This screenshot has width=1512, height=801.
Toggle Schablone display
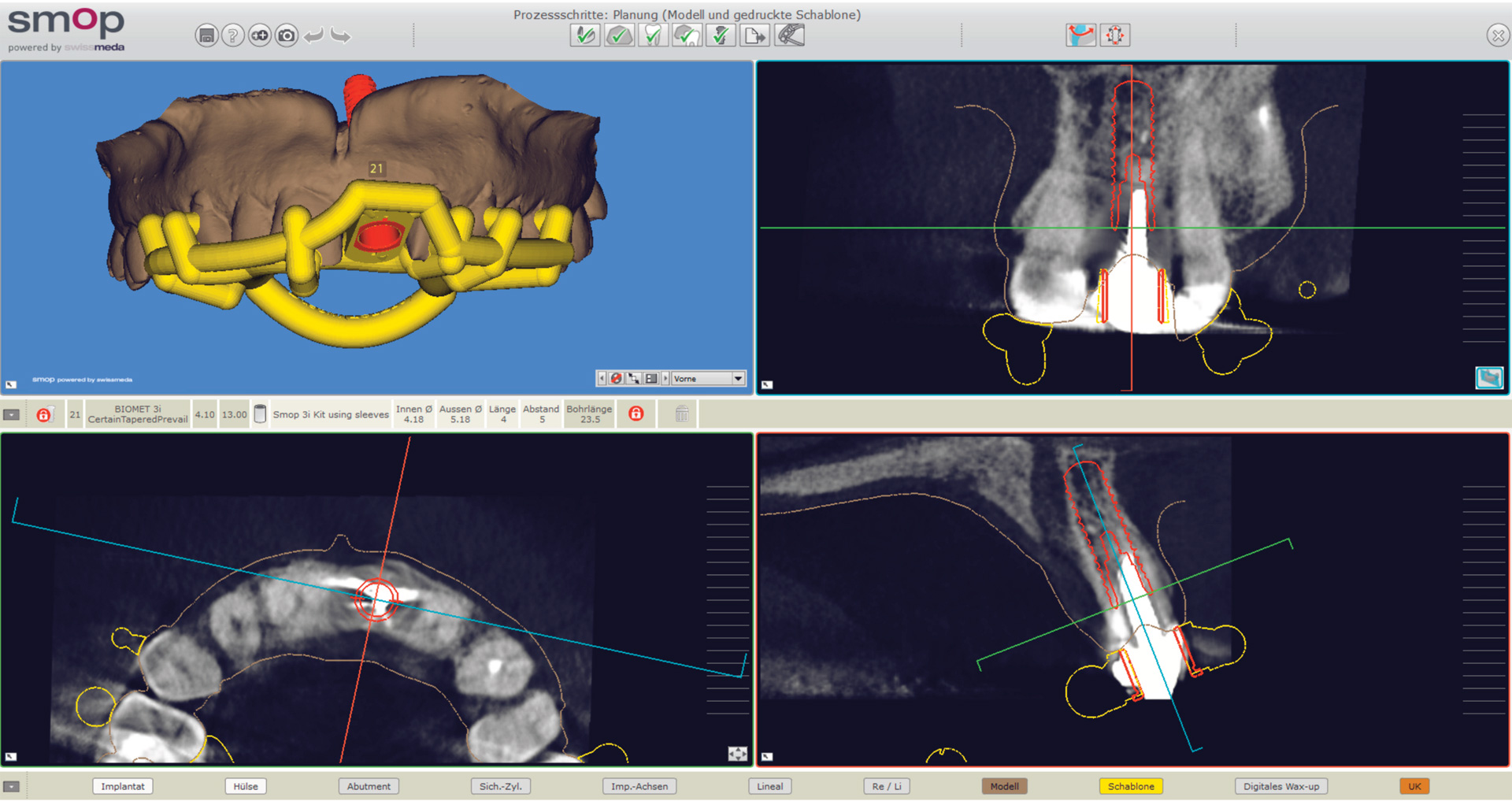[x=1130, y=786]
